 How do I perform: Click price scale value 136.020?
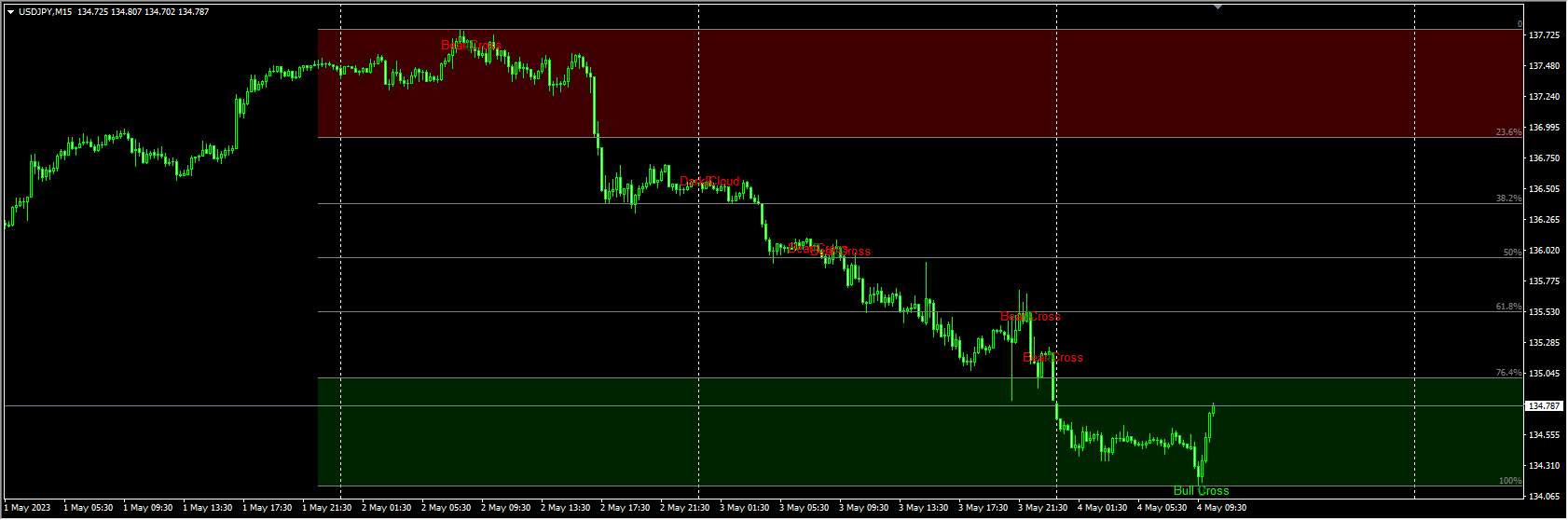[x=1545, y=251]
